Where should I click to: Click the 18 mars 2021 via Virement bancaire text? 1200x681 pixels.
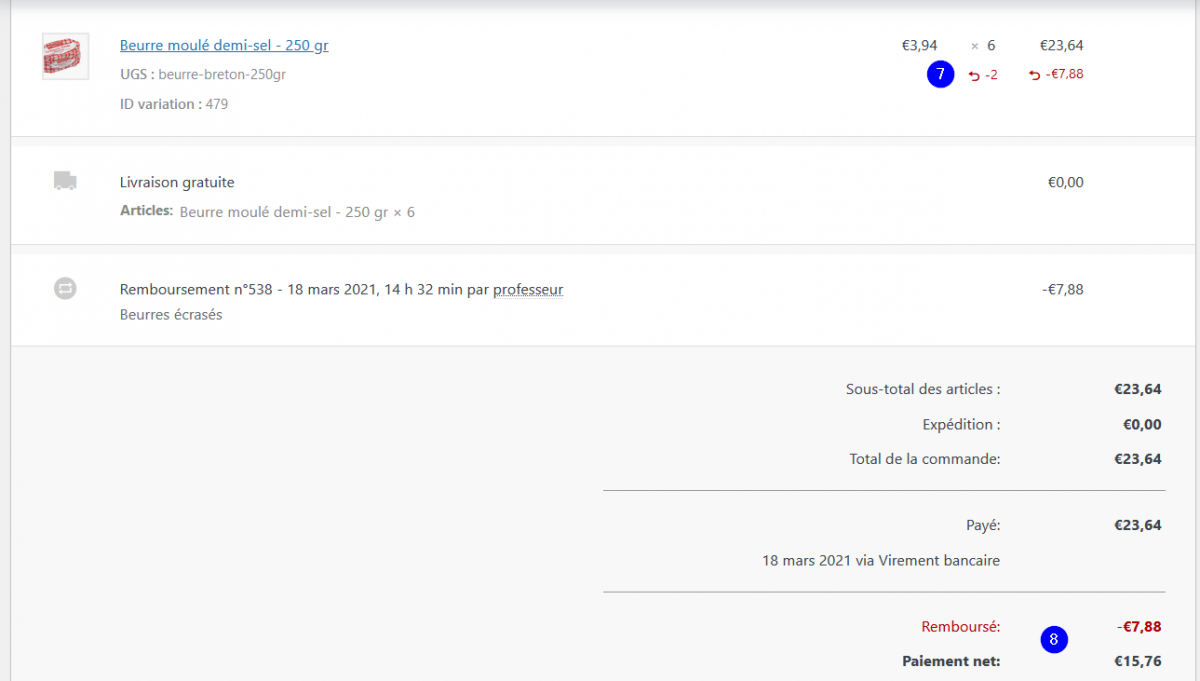[x=881, y=560]
